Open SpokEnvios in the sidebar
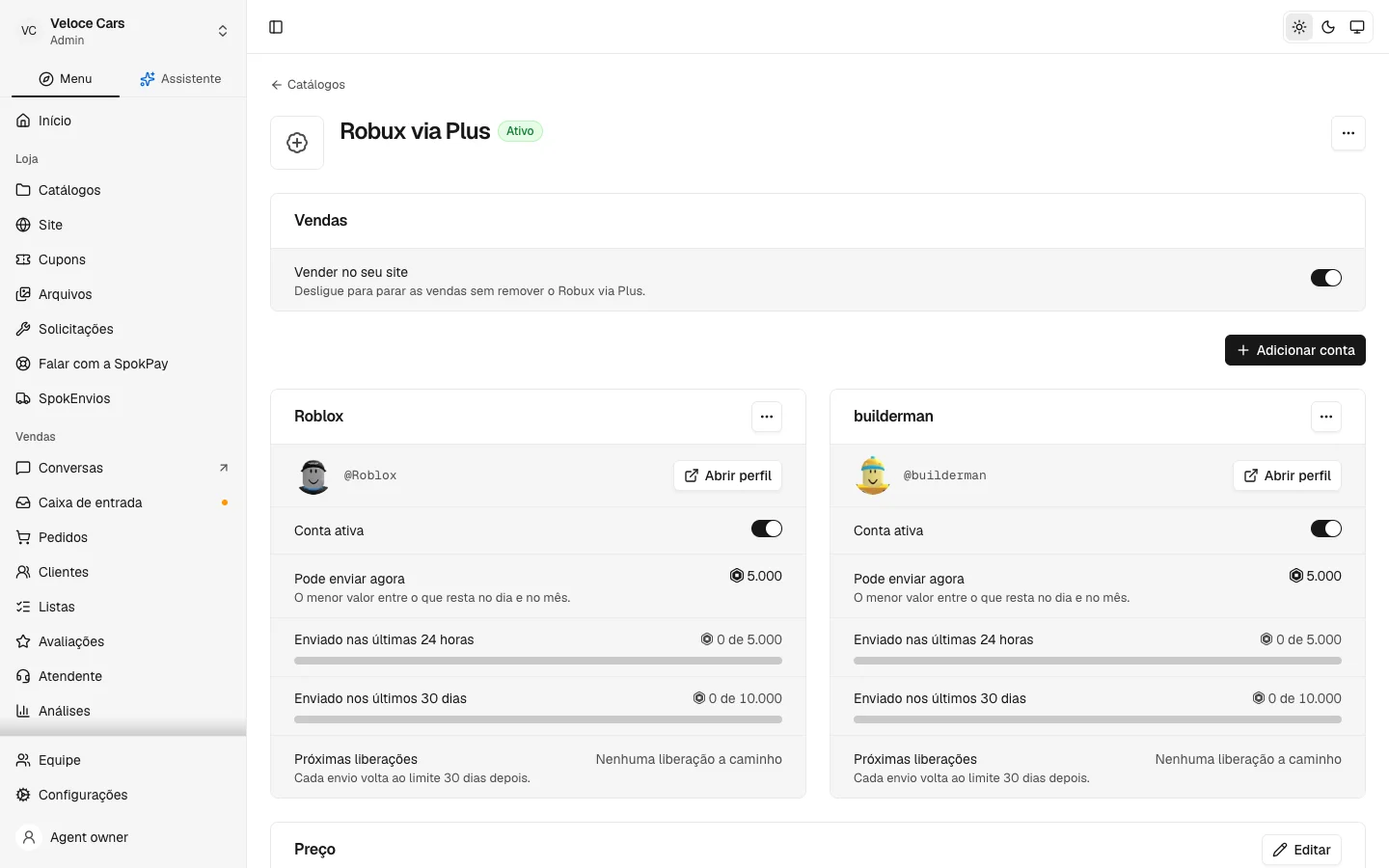This screenshot has height=868, width=1389. click(x=123, y=398)
